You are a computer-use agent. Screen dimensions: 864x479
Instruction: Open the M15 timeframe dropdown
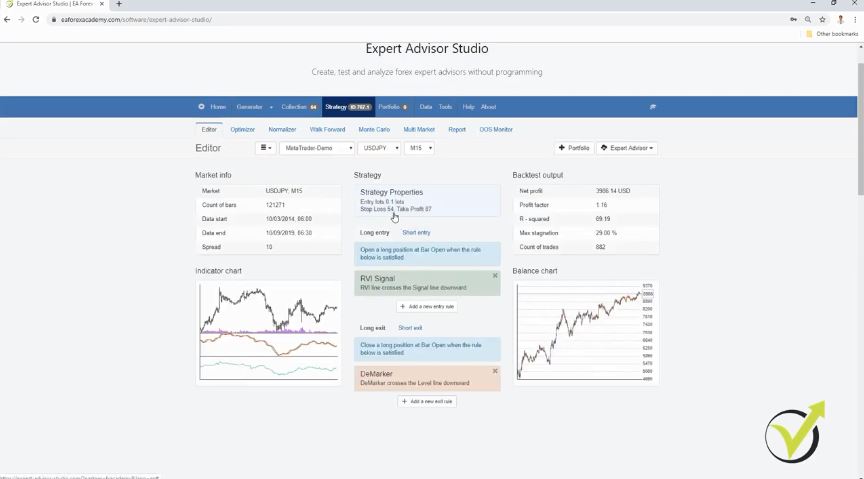419,148
